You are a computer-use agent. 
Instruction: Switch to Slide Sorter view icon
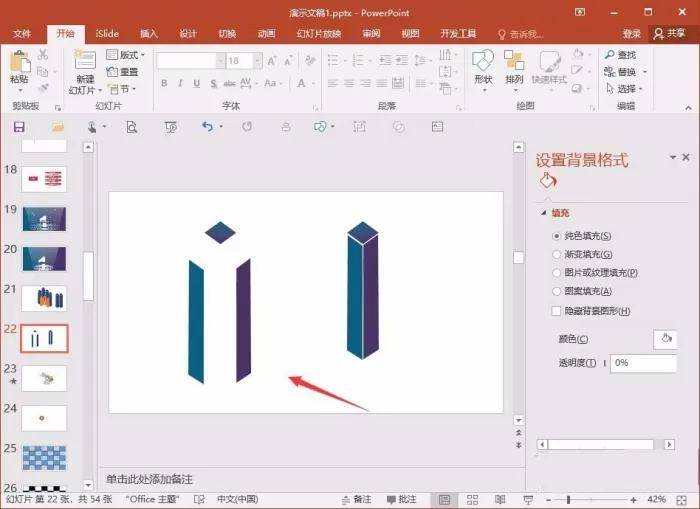pos(472,500)
